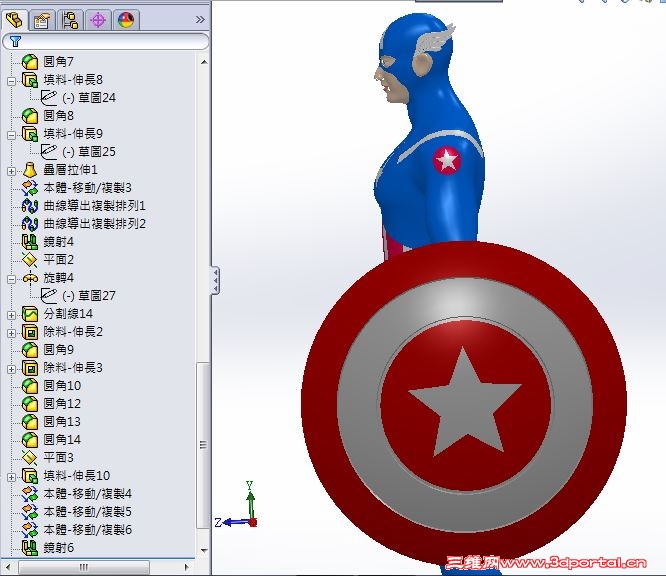
Task: Select the '本體-移動/複製5' label text
Action: tap(87, 512)
